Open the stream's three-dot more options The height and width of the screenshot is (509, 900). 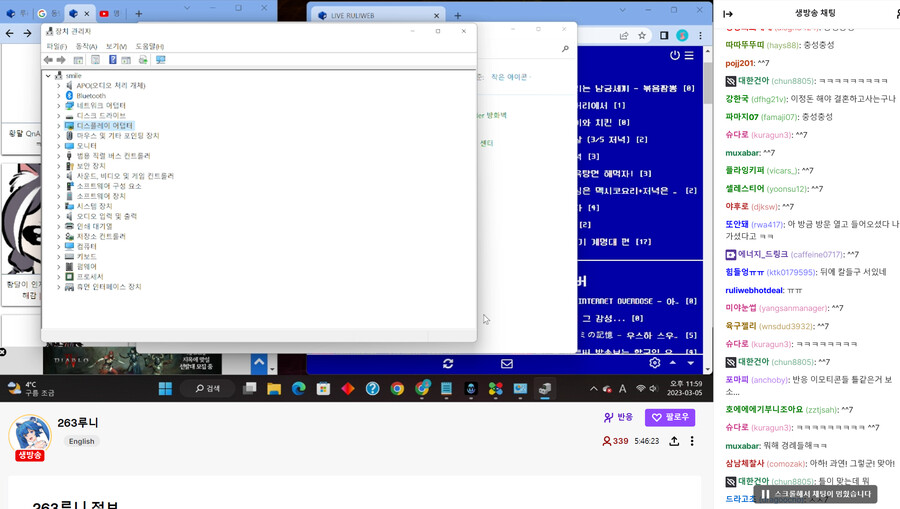pos(692,441)
